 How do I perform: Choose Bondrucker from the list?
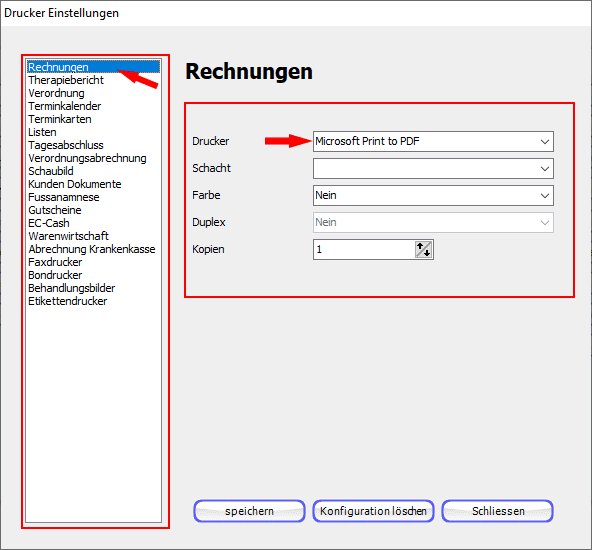click(x=55, y=275)
